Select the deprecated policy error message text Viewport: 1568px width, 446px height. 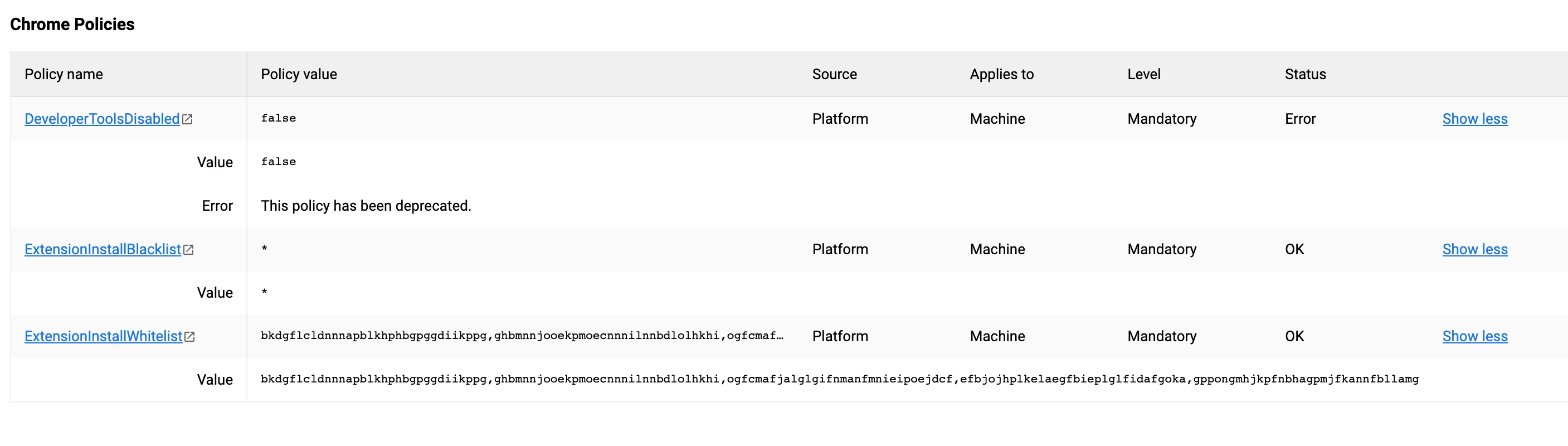[x=366, y=206]
